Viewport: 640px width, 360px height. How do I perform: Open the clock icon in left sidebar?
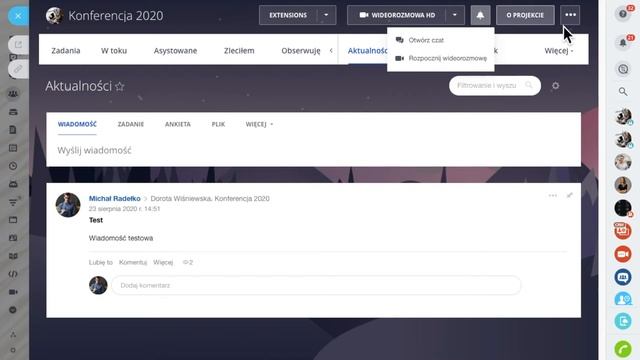[x=13, y=166]
